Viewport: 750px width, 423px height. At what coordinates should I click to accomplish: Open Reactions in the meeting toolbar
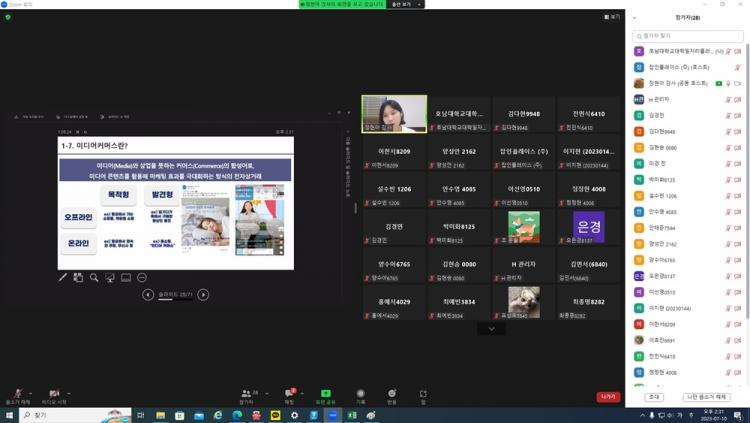392,393
